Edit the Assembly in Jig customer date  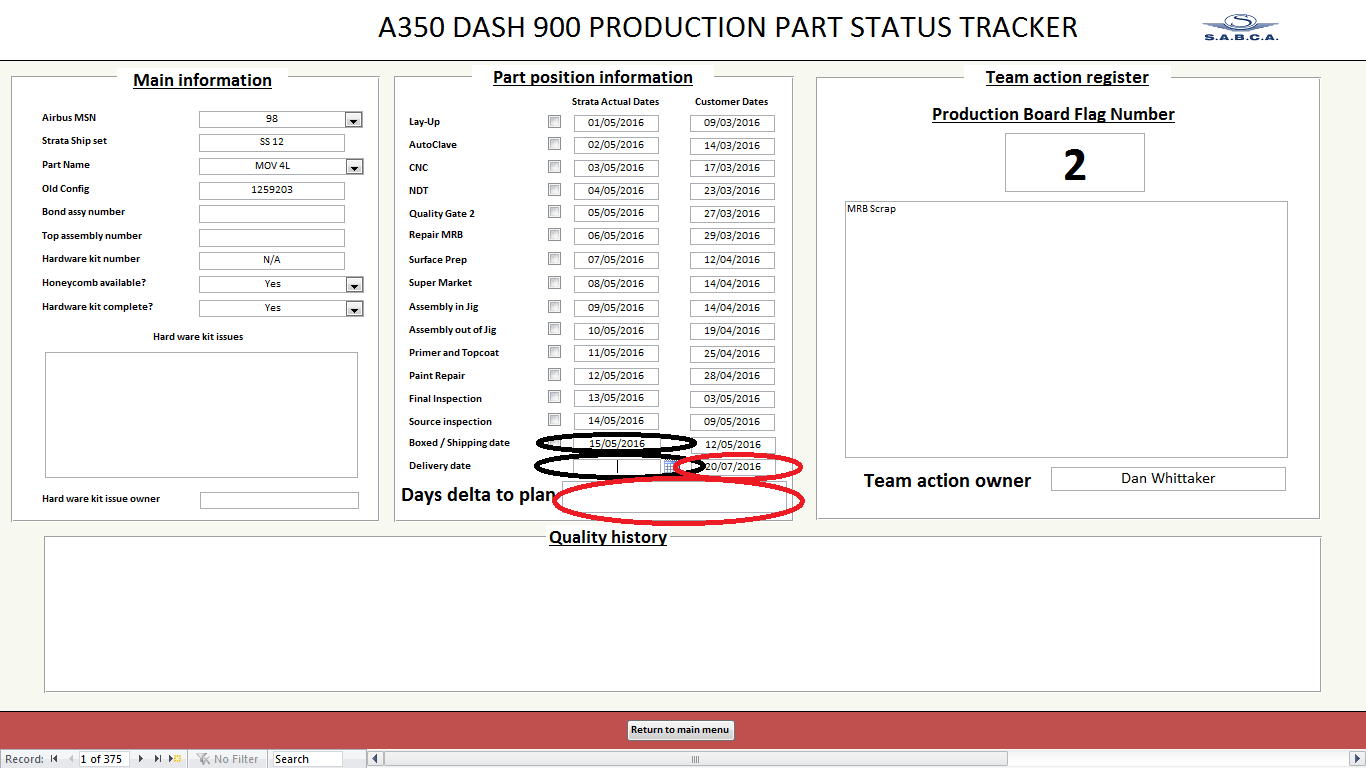point(732,308)
